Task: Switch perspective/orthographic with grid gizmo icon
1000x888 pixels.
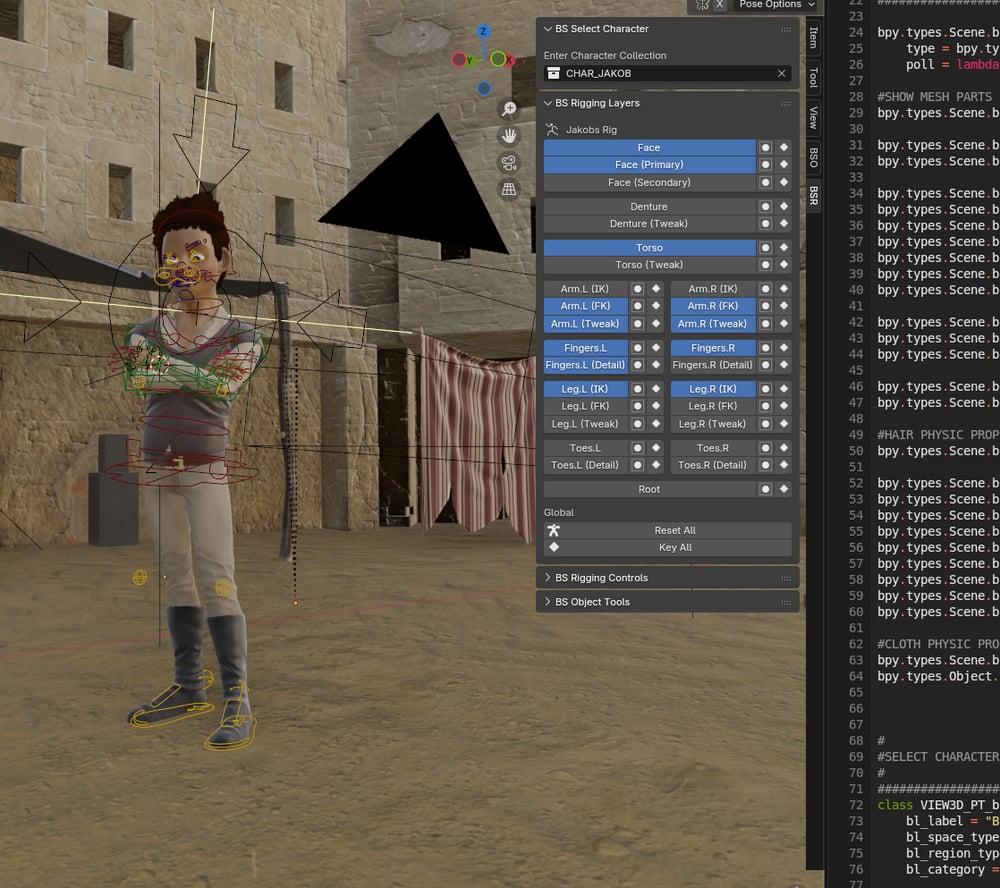Action: pos(509,189)
